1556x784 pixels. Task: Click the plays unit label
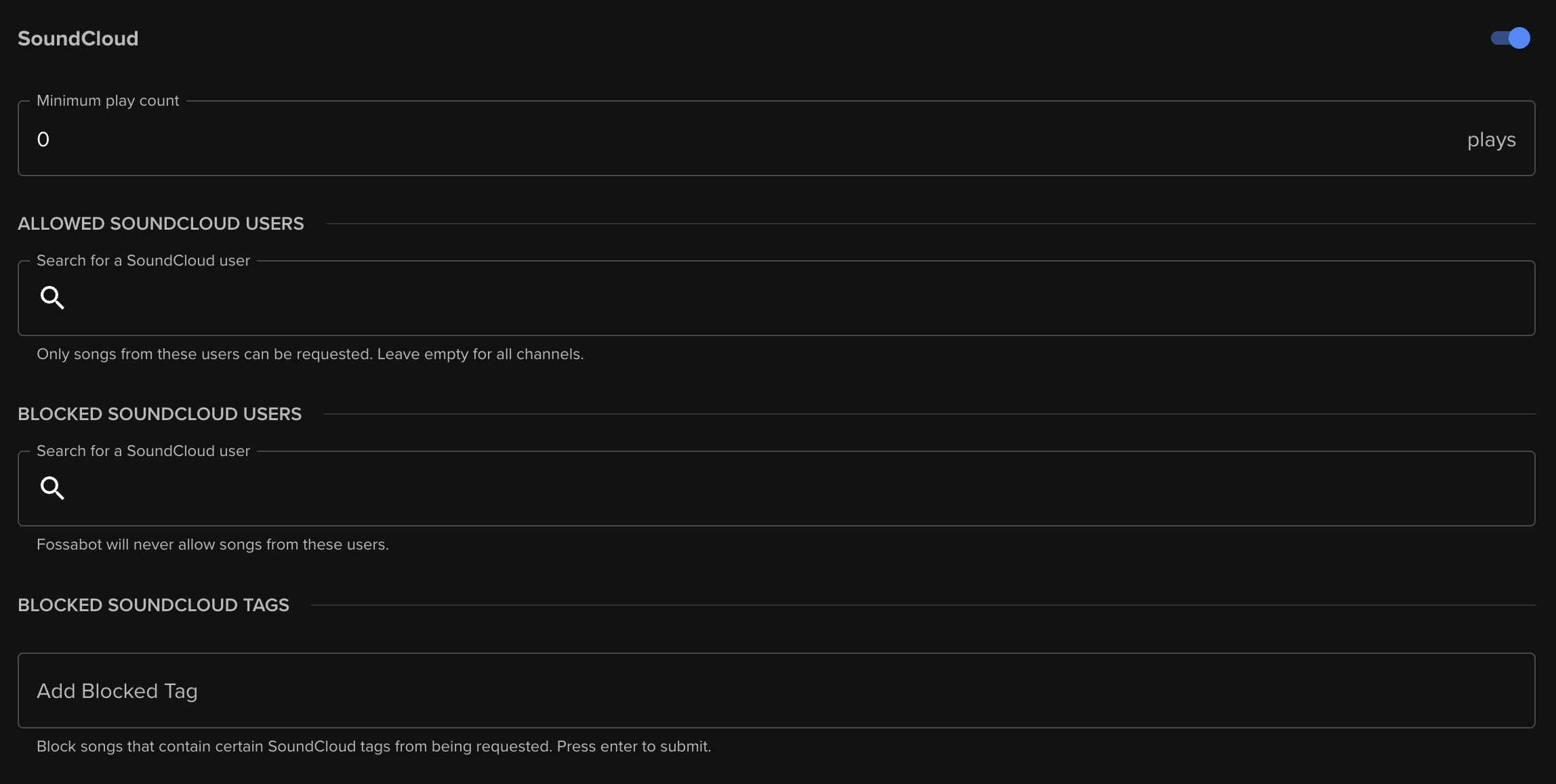click(x=1492, y=140)
